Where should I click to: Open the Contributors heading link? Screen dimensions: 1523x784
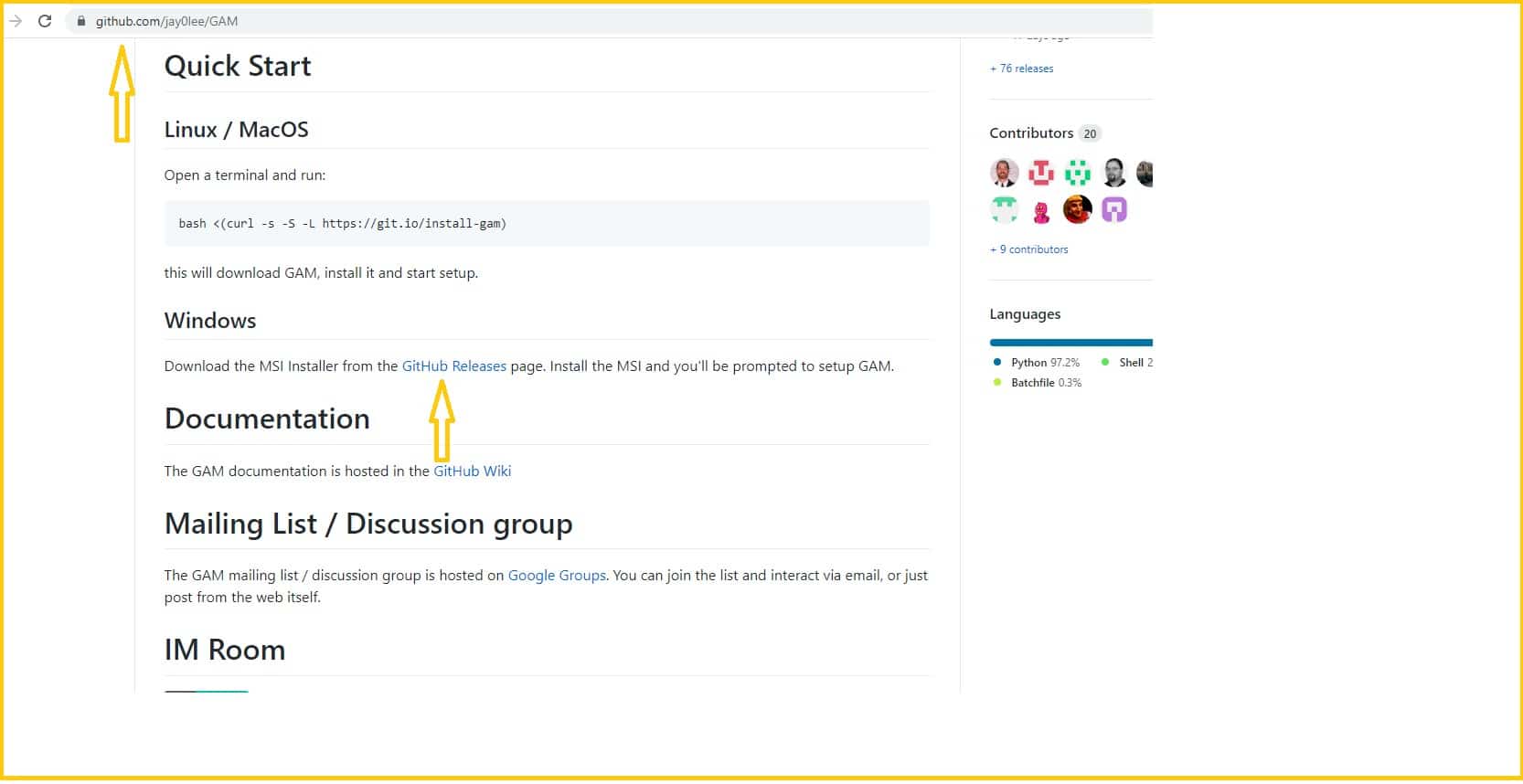pyautogui.click(x=1031, y=133)
